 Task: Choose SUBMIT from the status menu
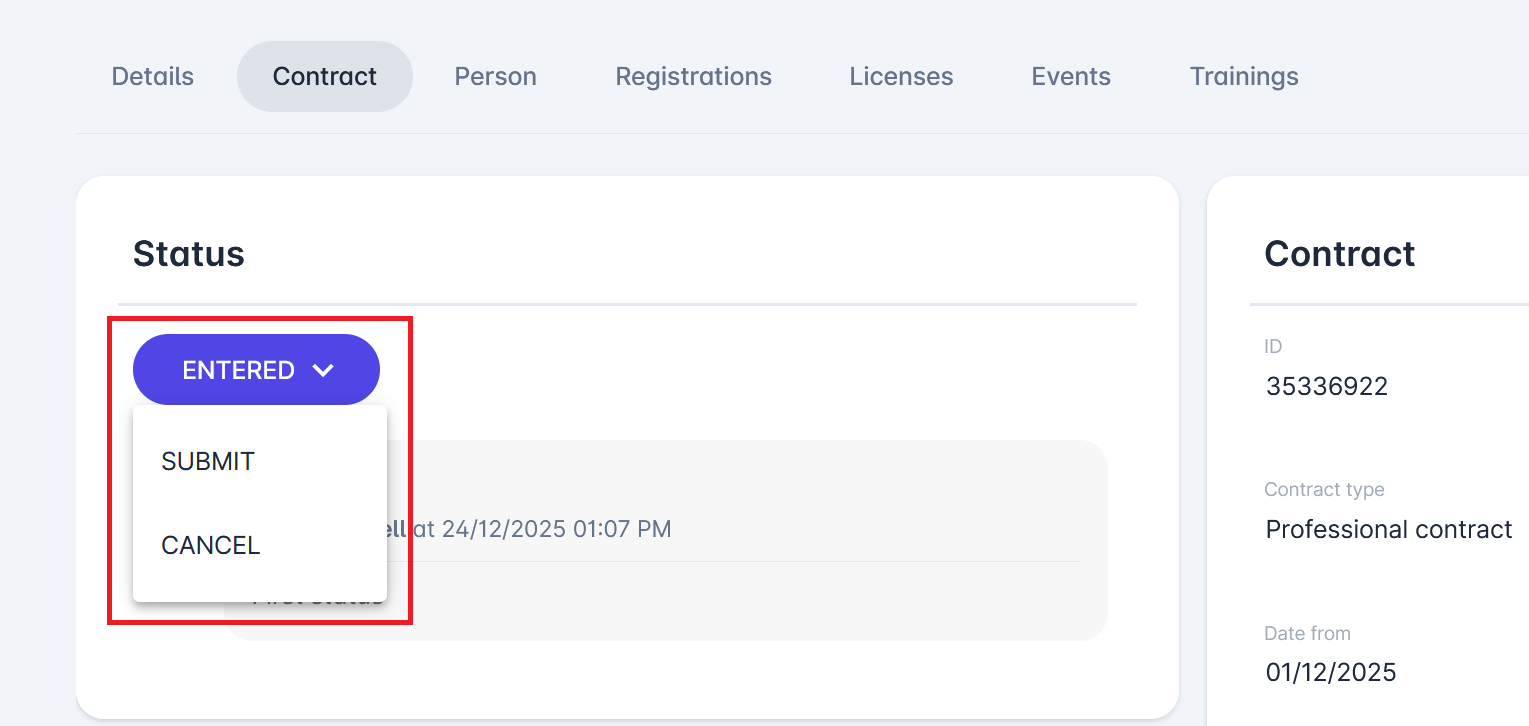click(x=208, y=461)
